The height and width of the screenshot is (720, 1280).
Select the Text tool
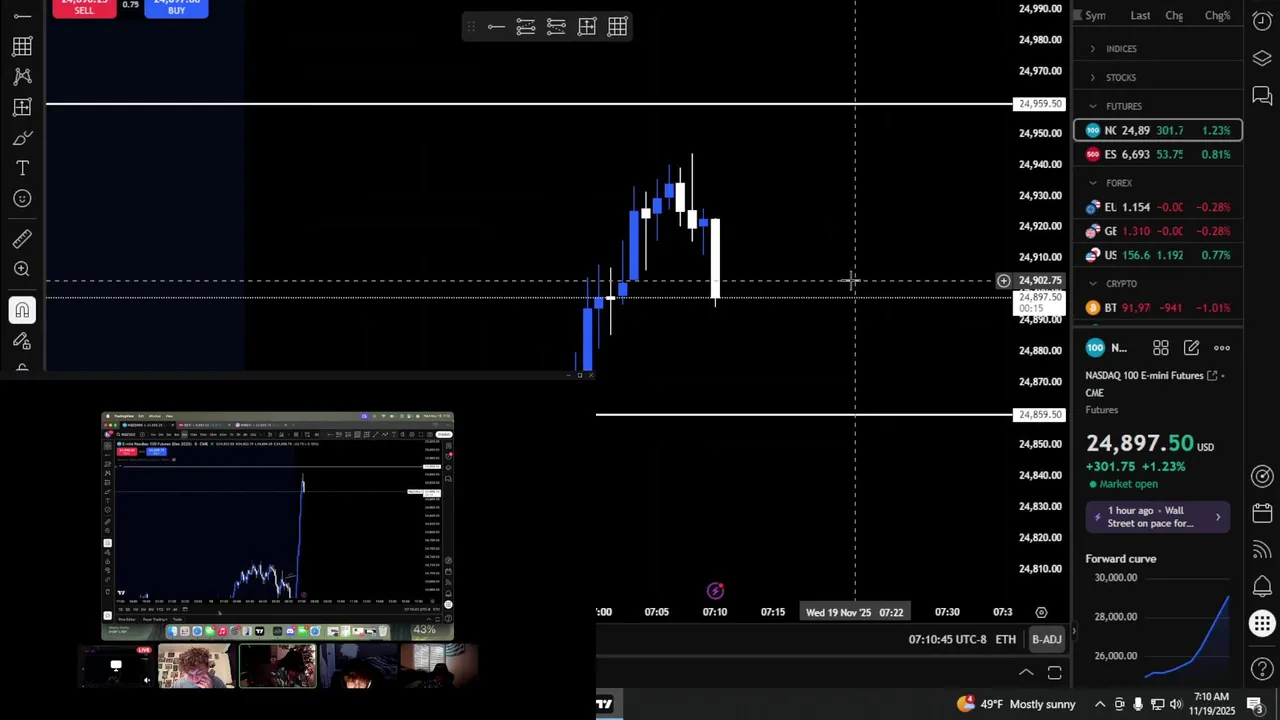tap(22, 168)
